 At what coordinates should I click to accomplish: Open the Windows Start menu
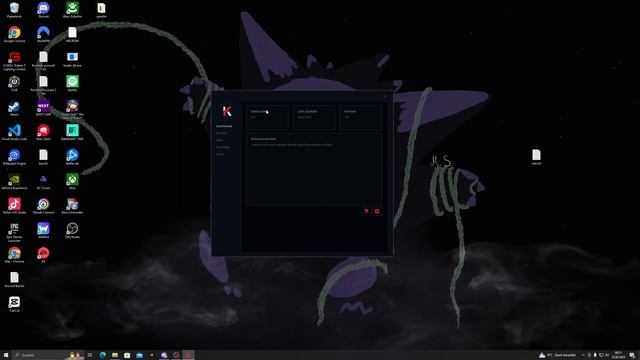point(6,355)
